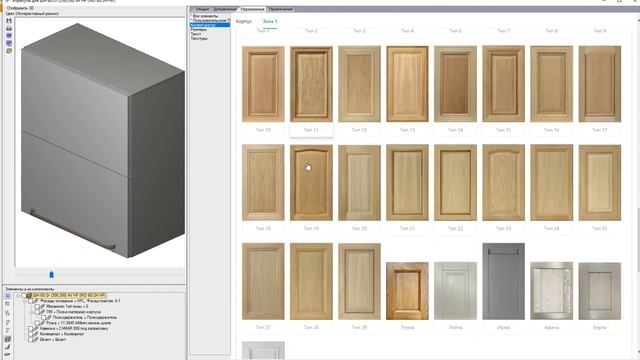The height and width of the screenshot is (360, 640).
Task: Select Все элементы in the category list
Action: coord(205,16)
